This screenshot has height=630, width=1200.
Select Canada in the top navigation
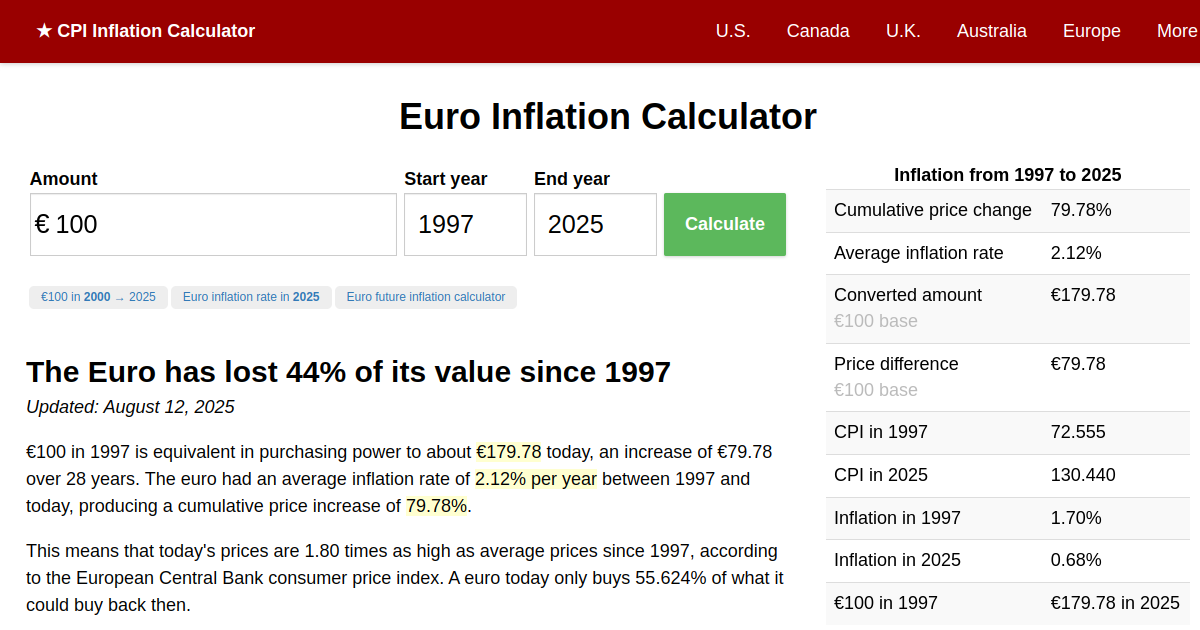(818, 31)
